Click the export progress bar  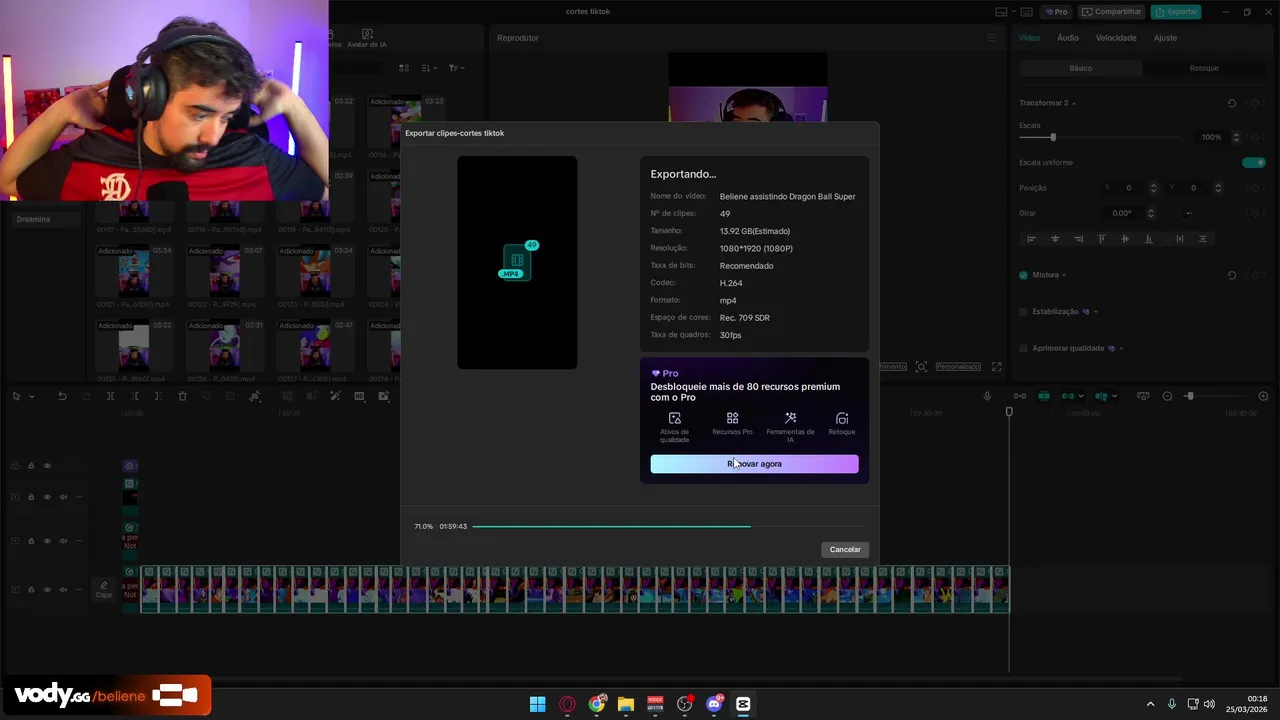click(668, 526)
